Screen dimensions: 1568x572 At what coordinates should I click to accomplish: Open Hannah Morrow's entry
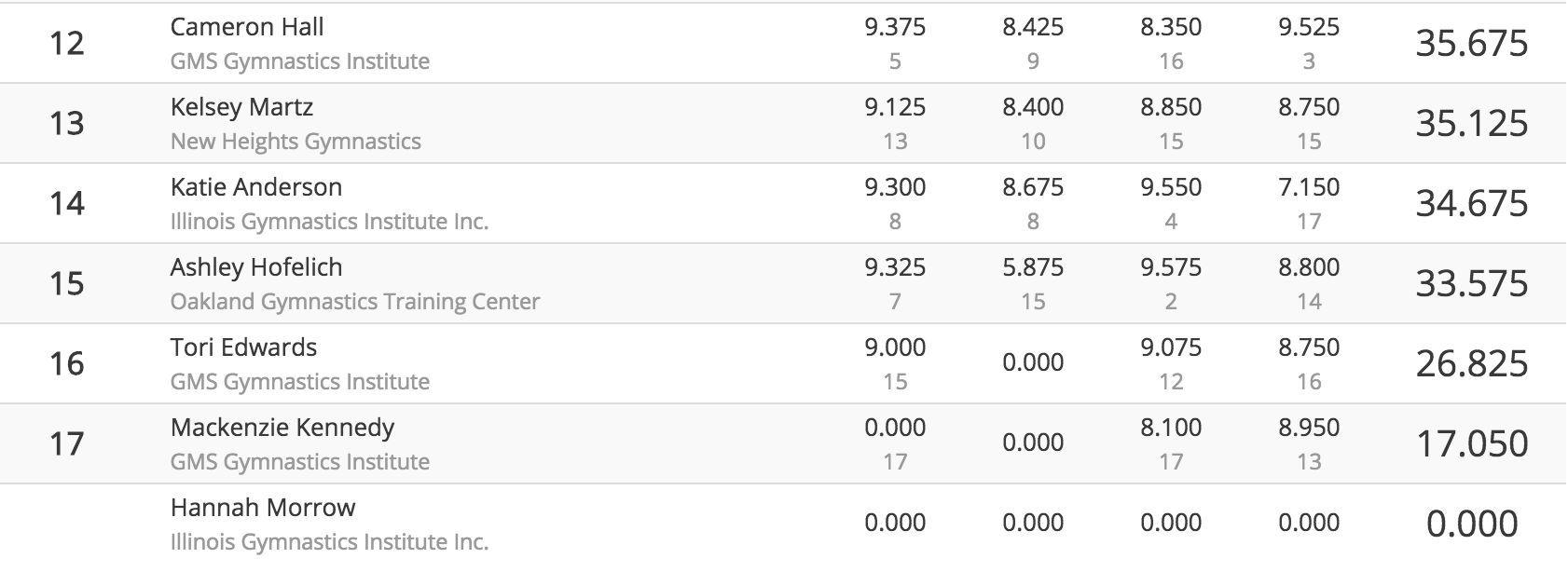pyautogui.click(x=263, y=508)
